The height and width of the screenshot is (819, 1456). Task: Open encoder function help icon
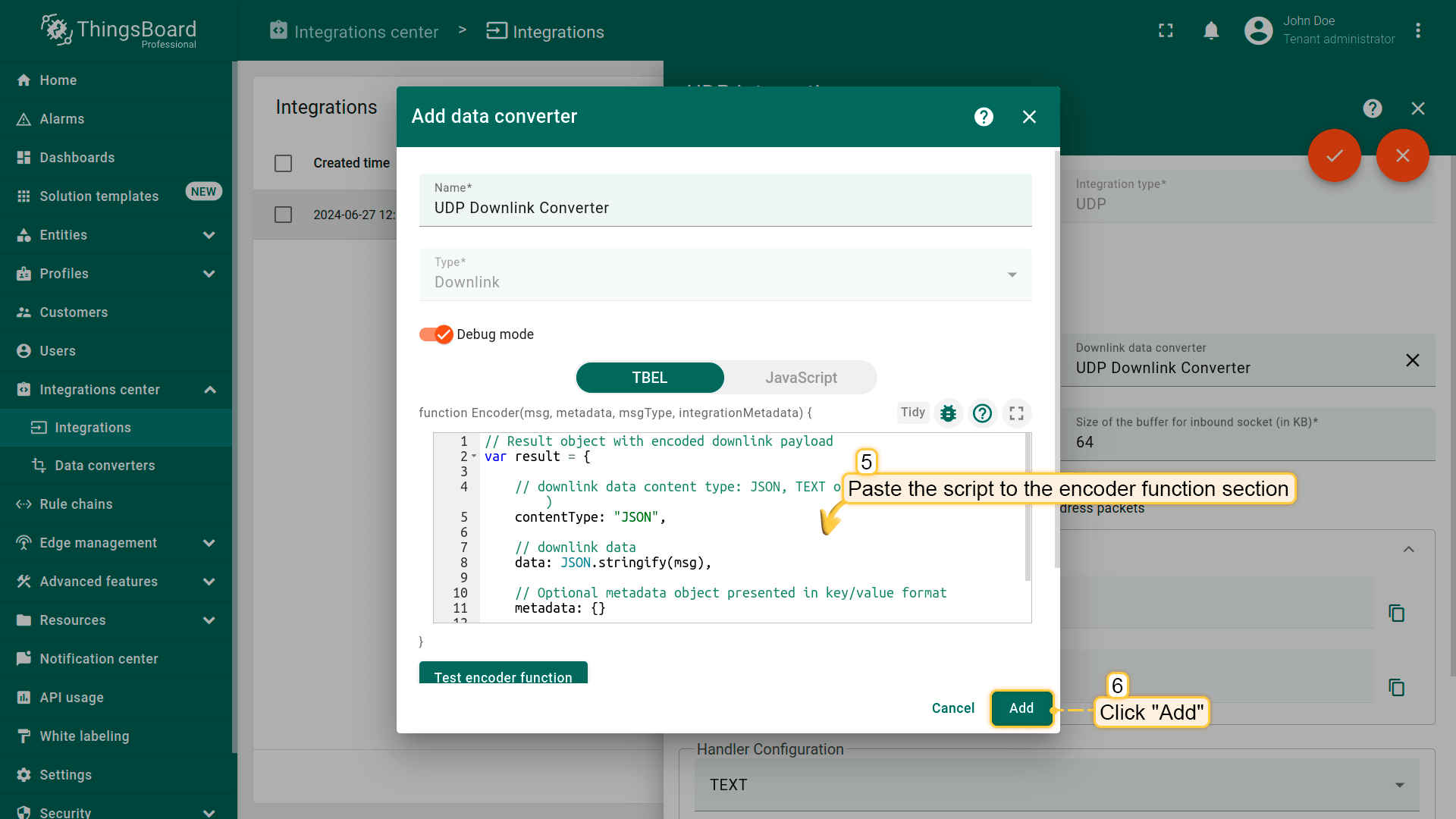click(x=982, y=413)
